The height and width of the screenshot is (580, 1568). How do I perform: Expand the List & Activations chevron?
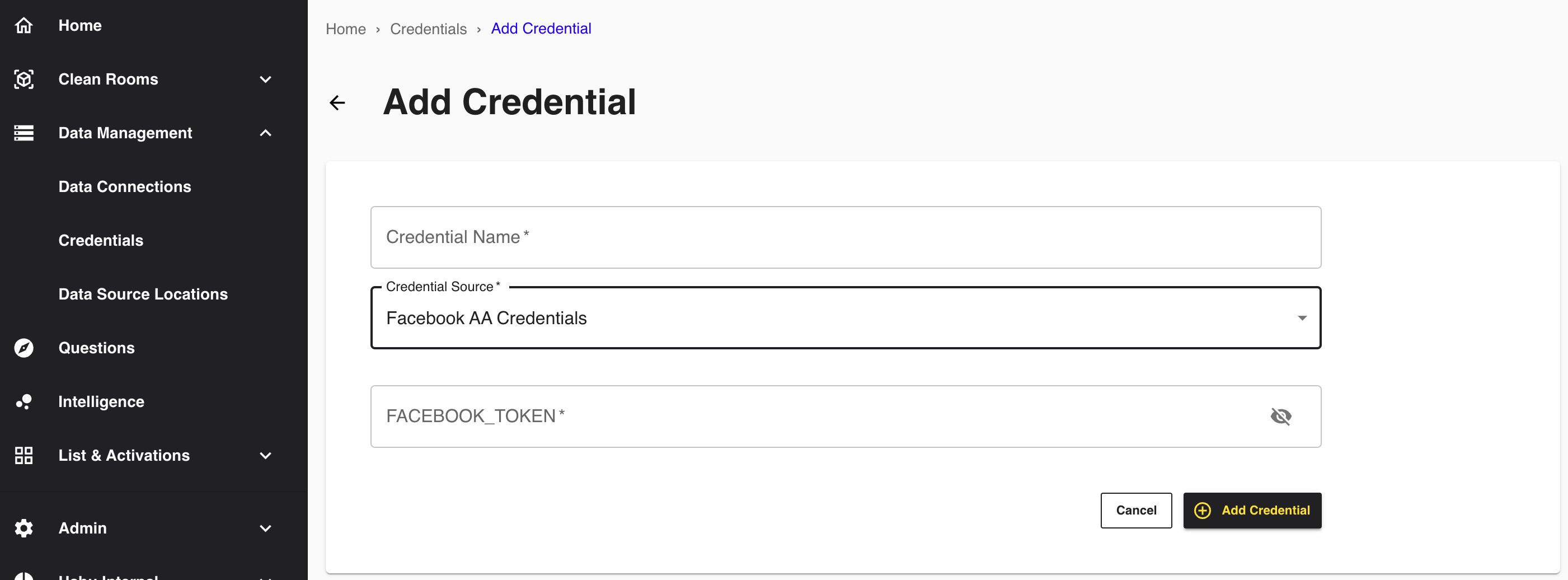coord(265,455)
